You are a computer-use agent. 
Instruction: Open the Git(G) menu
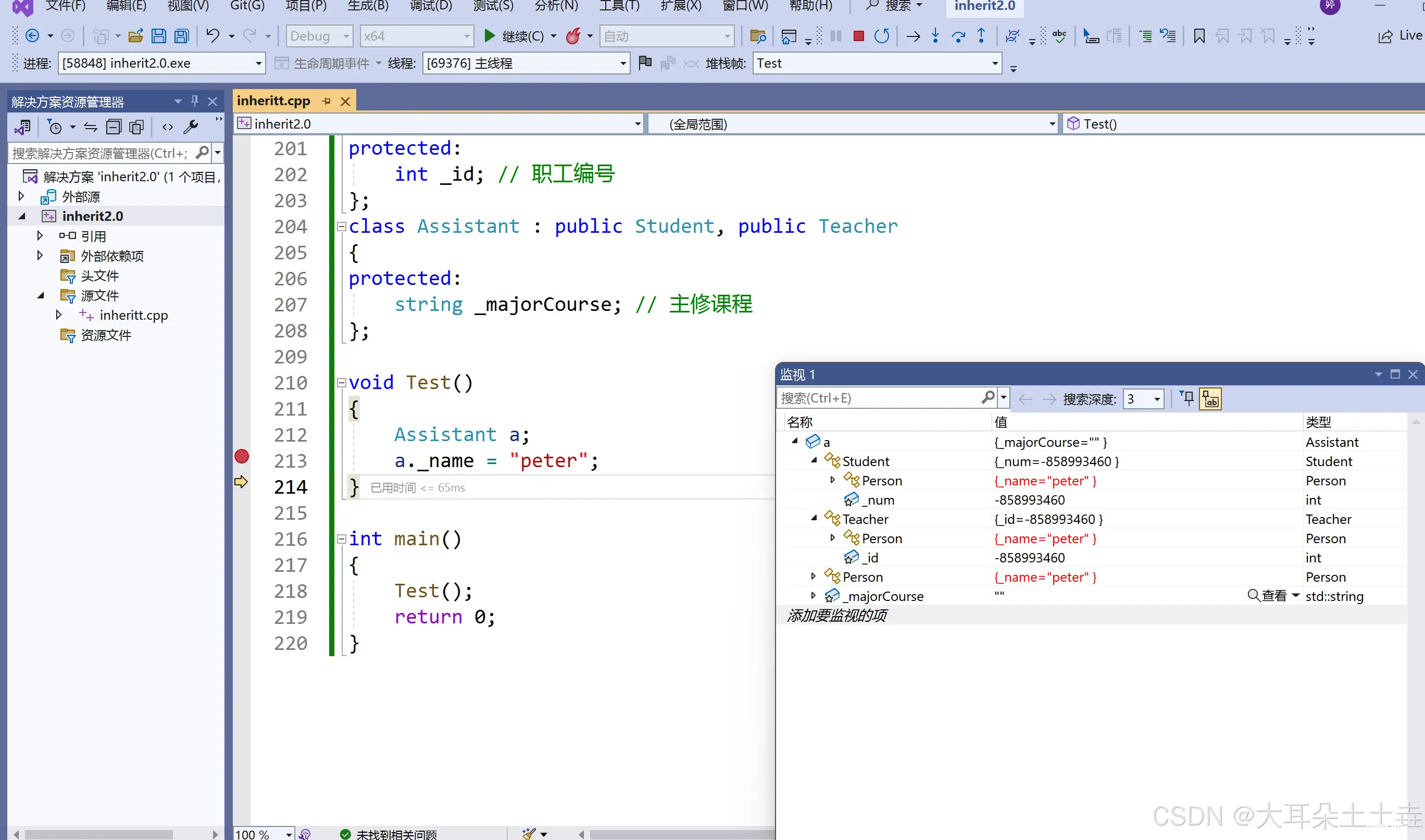pos(247,6)
